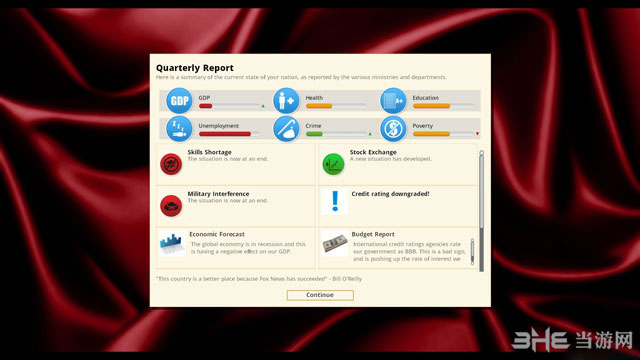Open the Crime burglar icon

[286, 129]
